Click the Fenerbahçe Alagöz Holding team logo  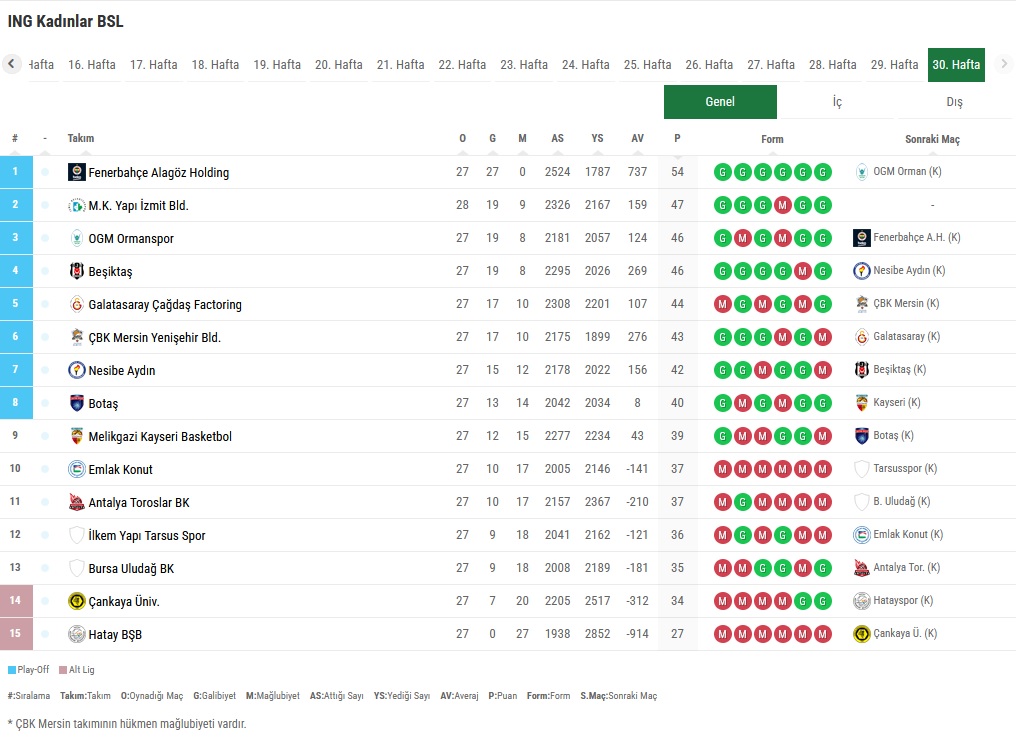tap(76, 172)
